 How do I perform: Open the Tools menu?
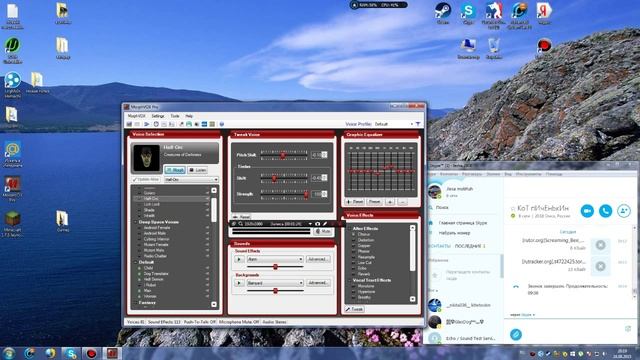click(x=175, y=116)
